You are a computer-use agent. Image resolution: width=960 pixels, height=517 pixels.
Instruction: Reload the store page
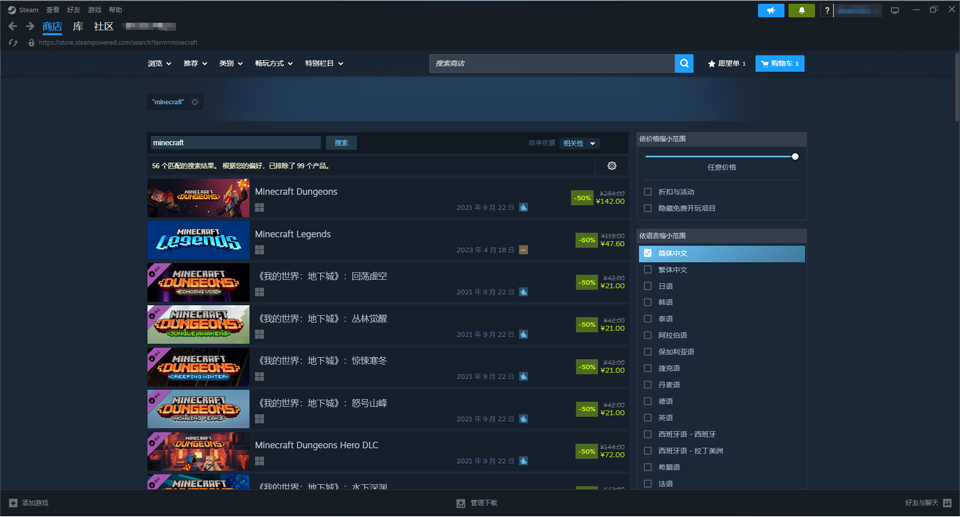point(13,43)
